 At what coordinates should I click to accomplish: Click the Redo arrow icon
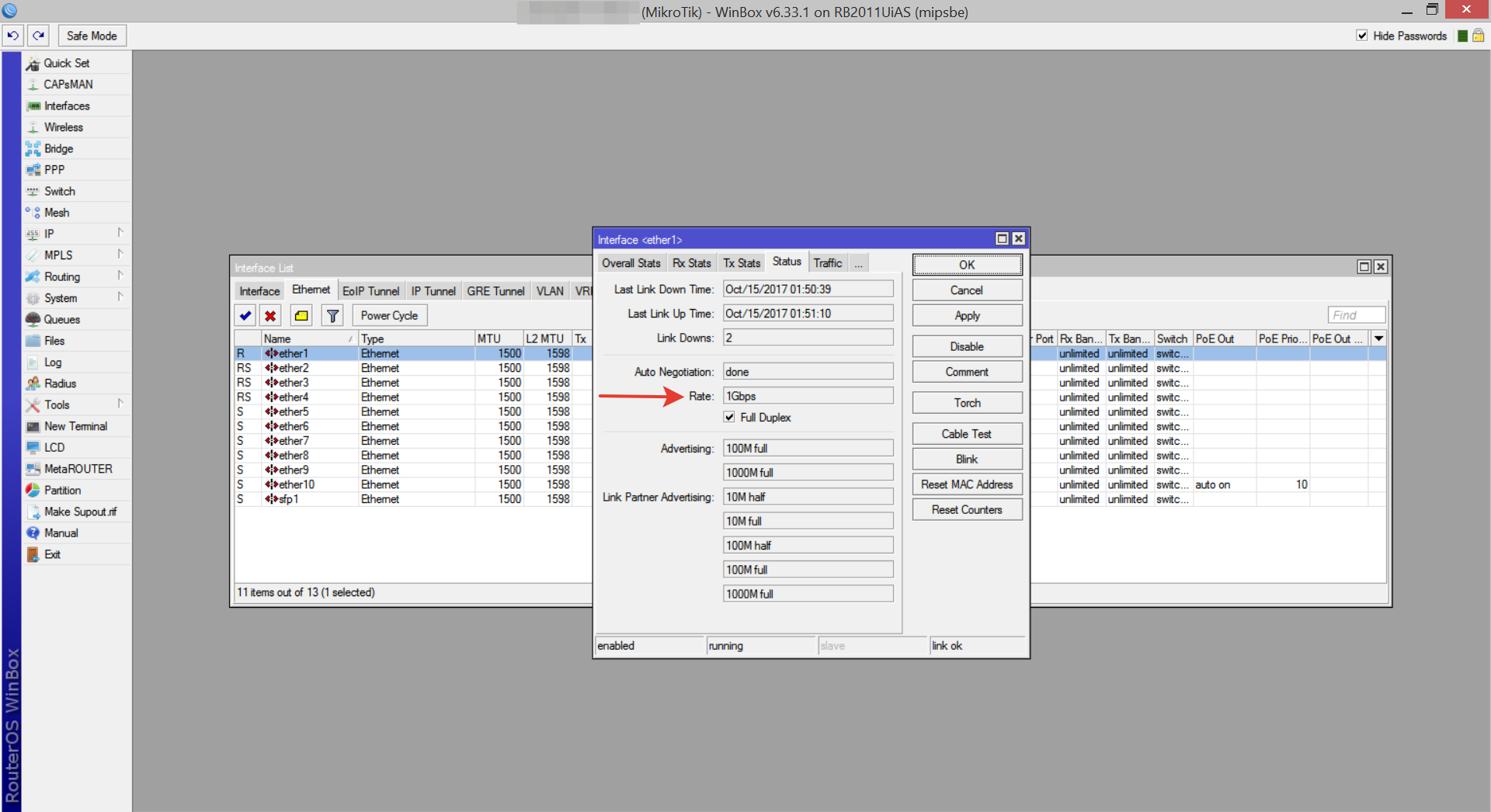point(39,36)
